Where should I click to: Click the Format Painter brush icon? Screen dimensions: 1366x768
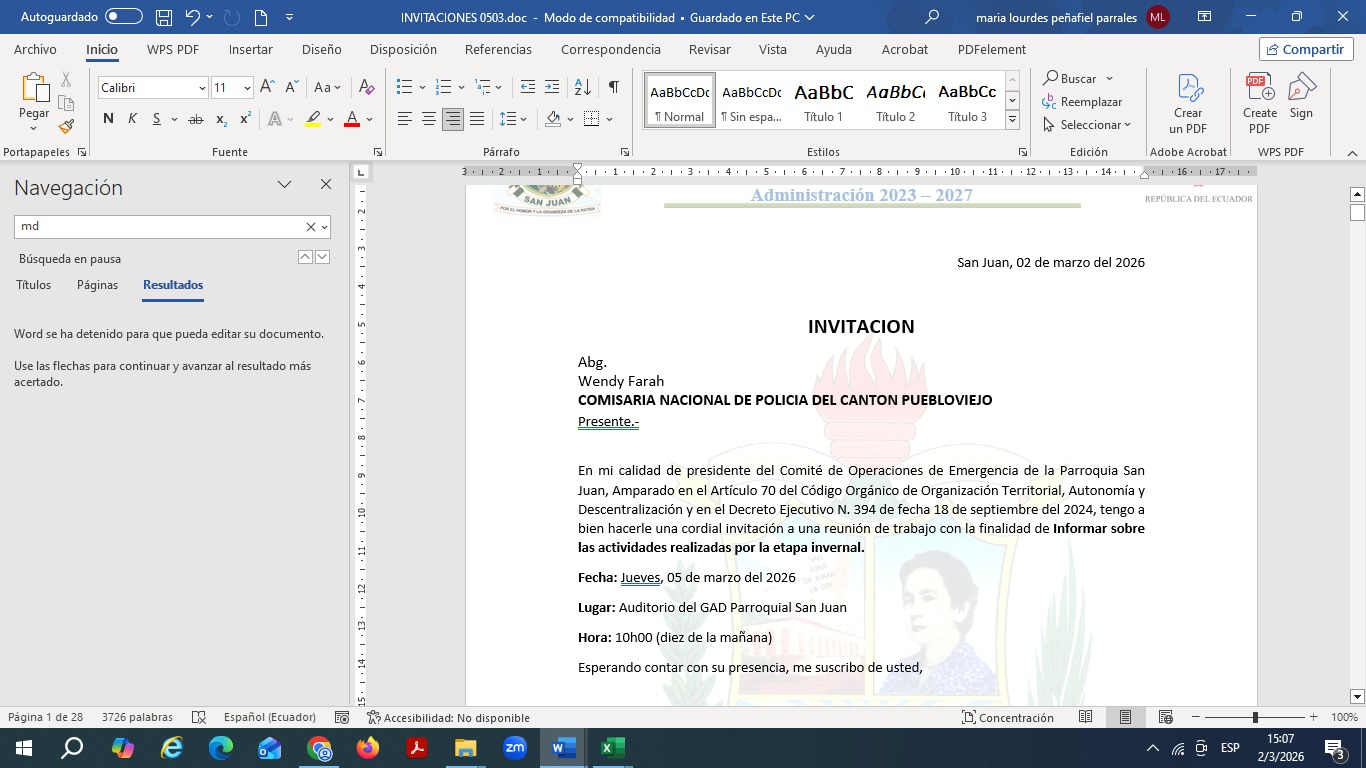coord(66,127)
